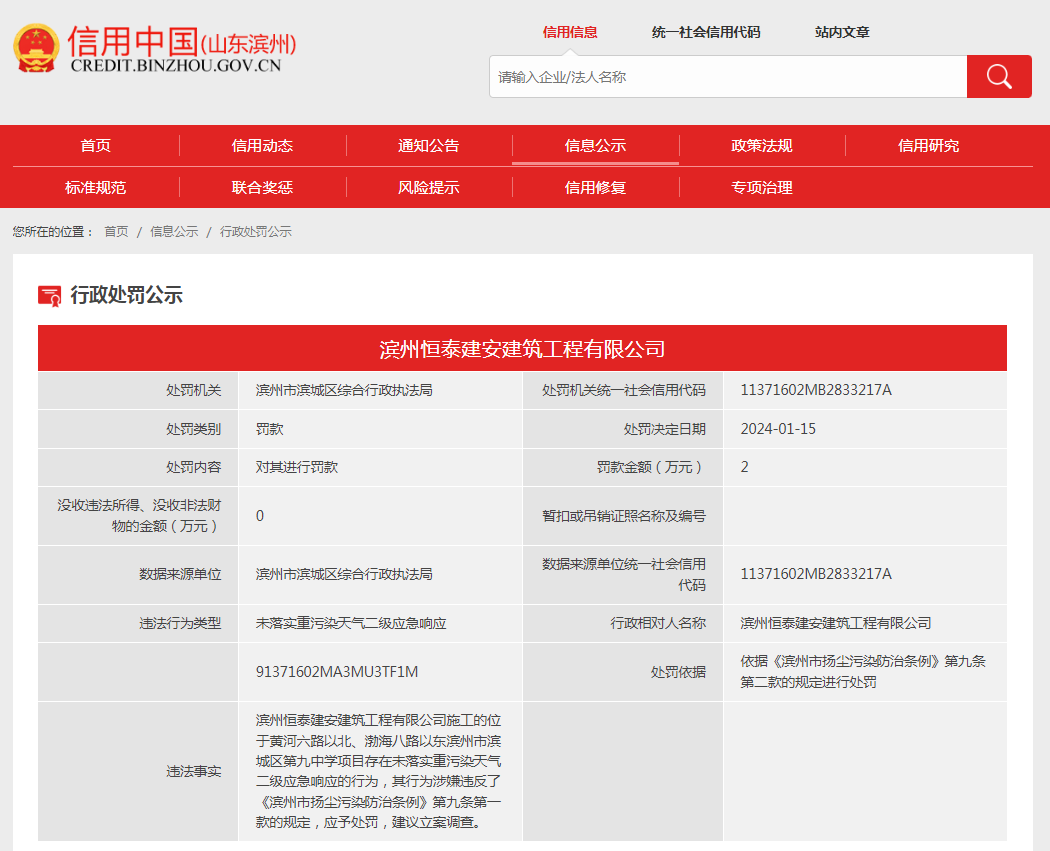Select the 信用信息 search tab
The width and height of the screenshot is (1050, 851).
[570, 32]
